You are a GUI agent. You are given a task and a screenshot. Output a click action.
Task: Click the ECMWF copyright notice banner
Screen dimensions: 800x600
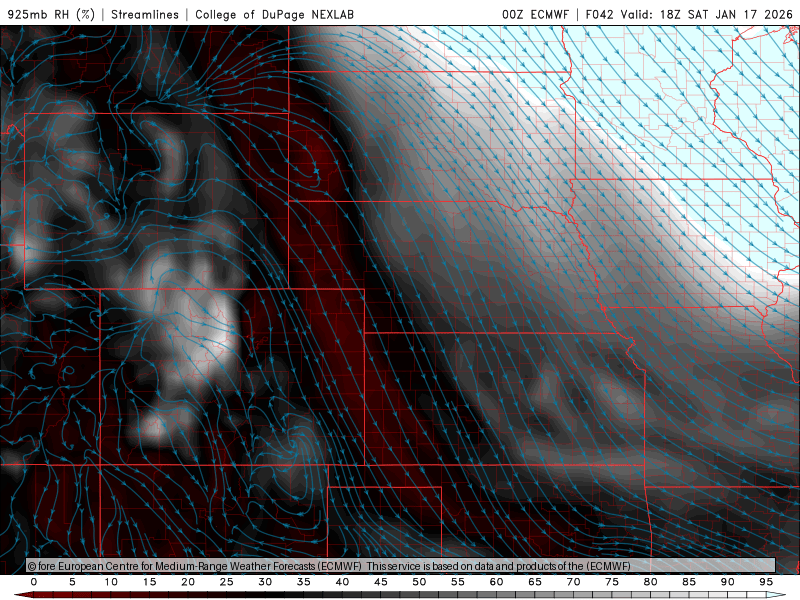pos(401,566)
